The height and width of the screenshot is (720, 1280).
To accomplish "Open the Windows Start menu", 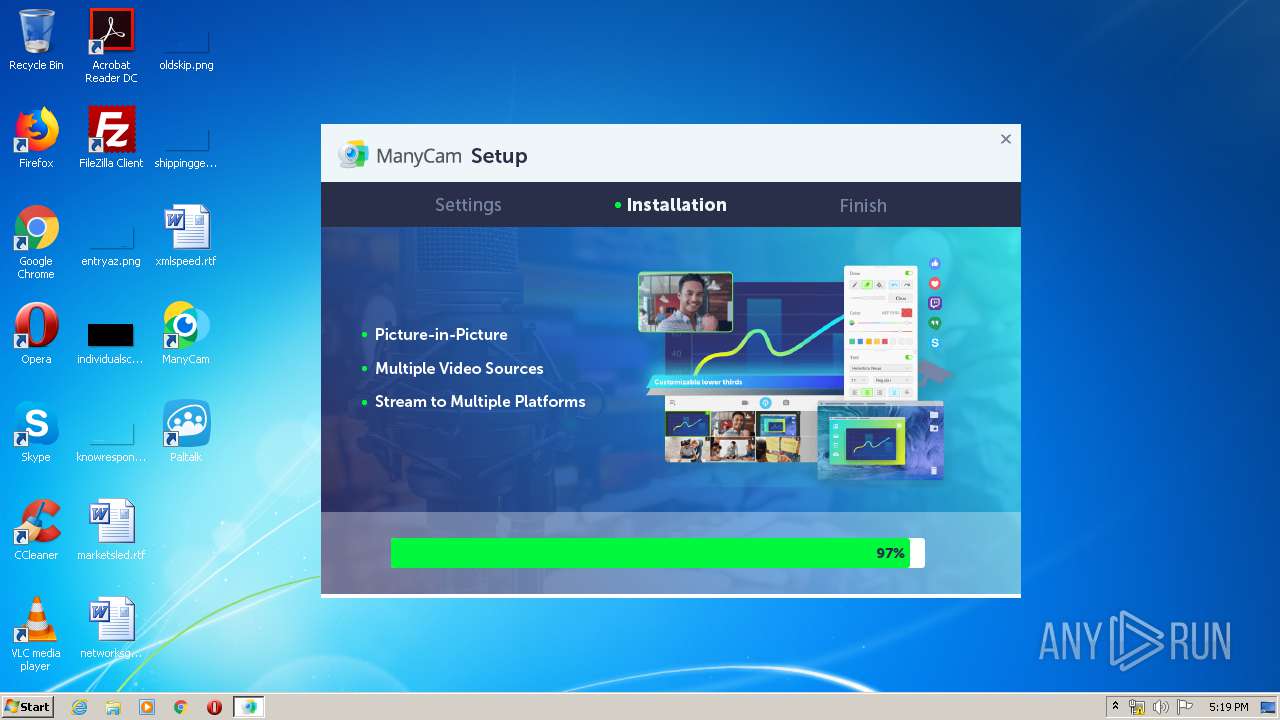I will (28, 707).
